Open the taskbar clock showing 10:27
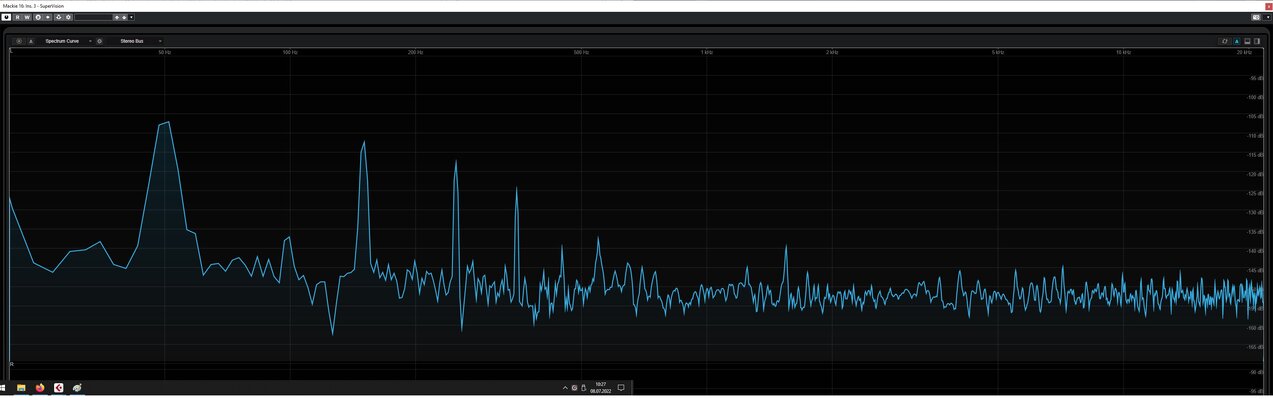This screenshot has height=400, width=1273. [x=601, y=387]
